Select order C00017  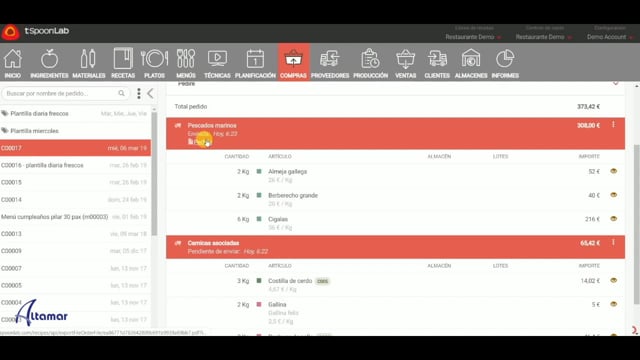pyautogui.click(x=75, y=148)
